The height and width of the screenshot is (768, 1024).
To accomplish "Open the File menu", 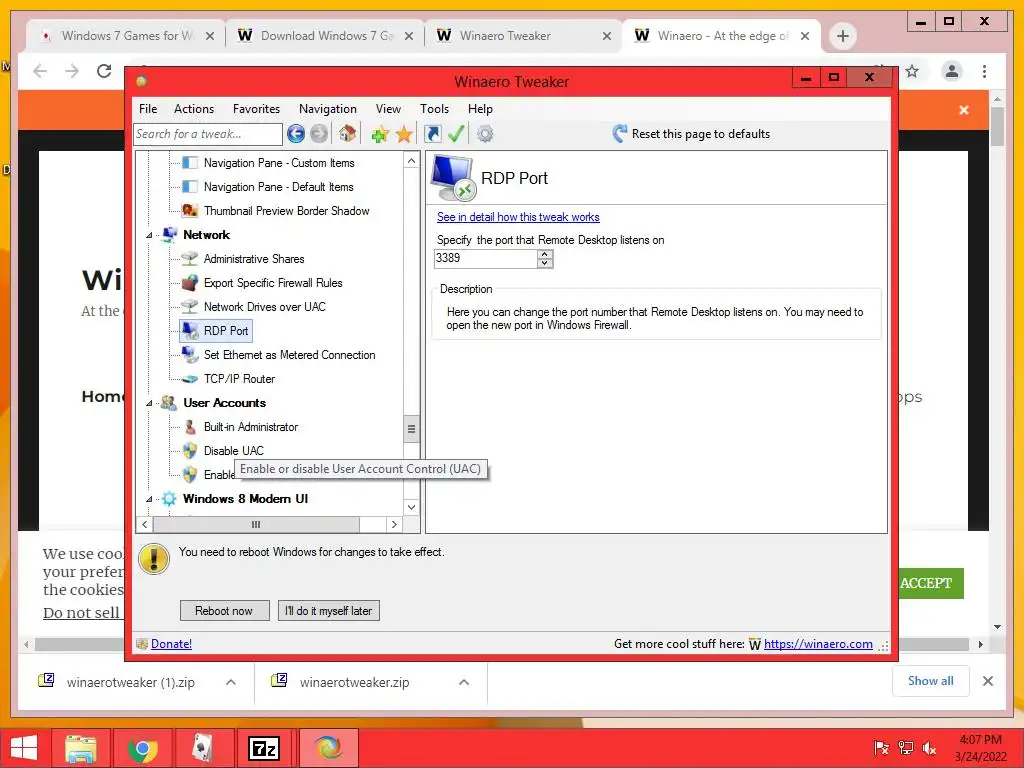I will 148,109.
